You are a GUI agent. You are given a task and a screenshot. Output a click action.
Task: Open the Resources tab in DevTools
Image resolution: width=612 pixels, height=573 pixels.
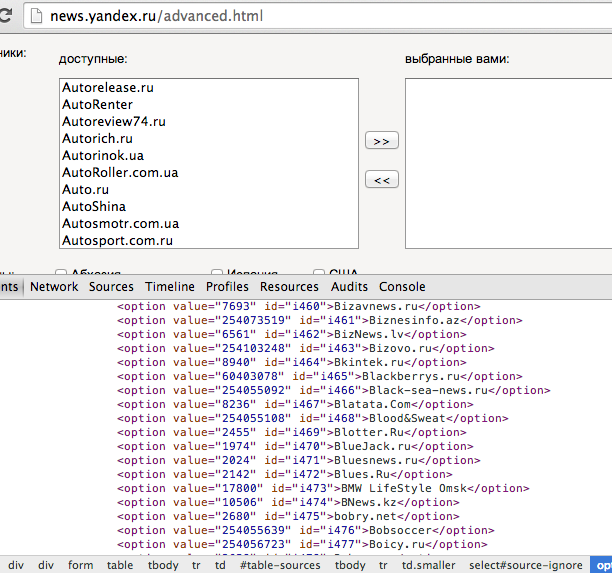pos(289,287)
